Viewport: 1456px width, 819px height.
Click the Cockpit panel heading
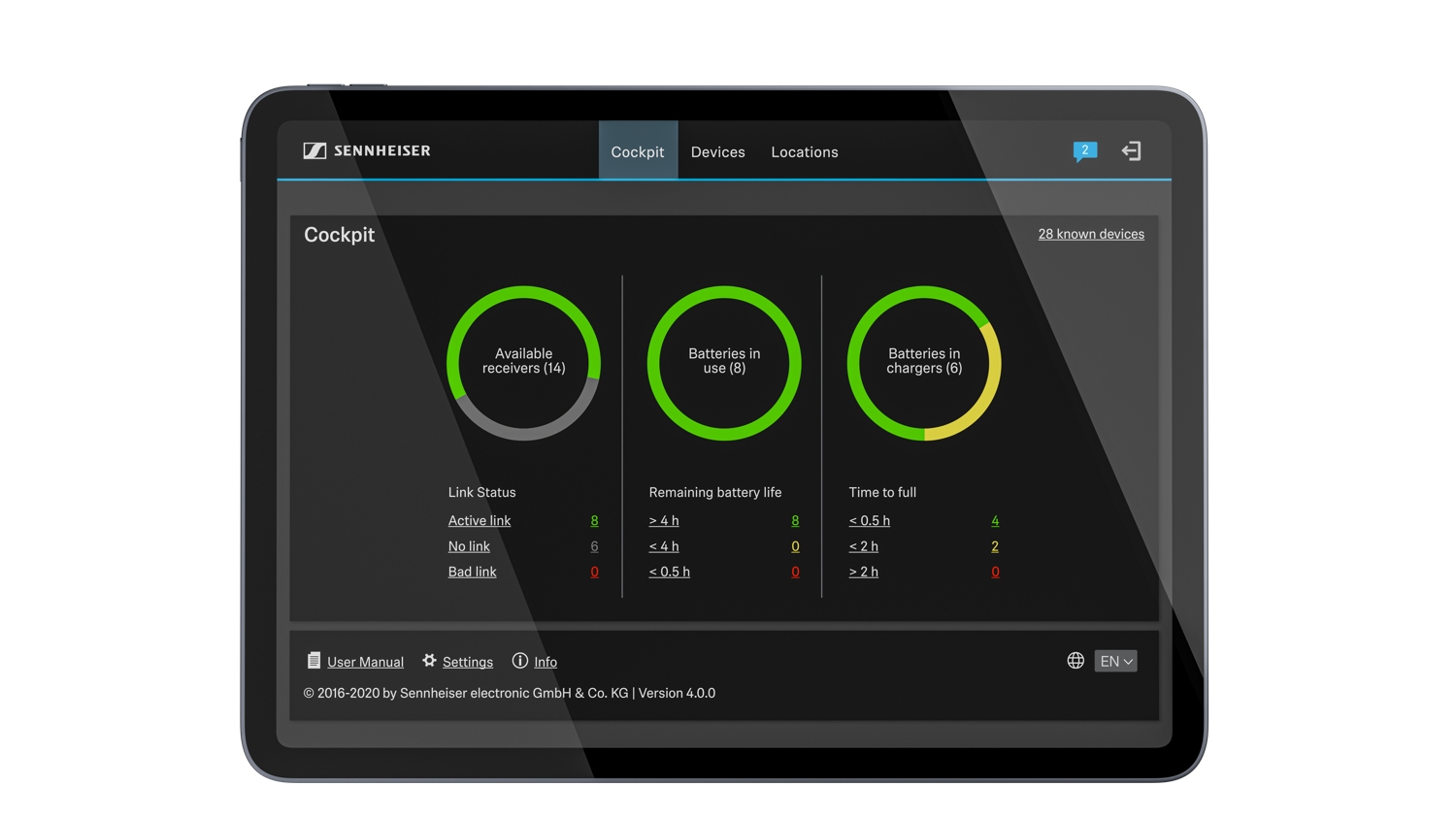point(339,235)
